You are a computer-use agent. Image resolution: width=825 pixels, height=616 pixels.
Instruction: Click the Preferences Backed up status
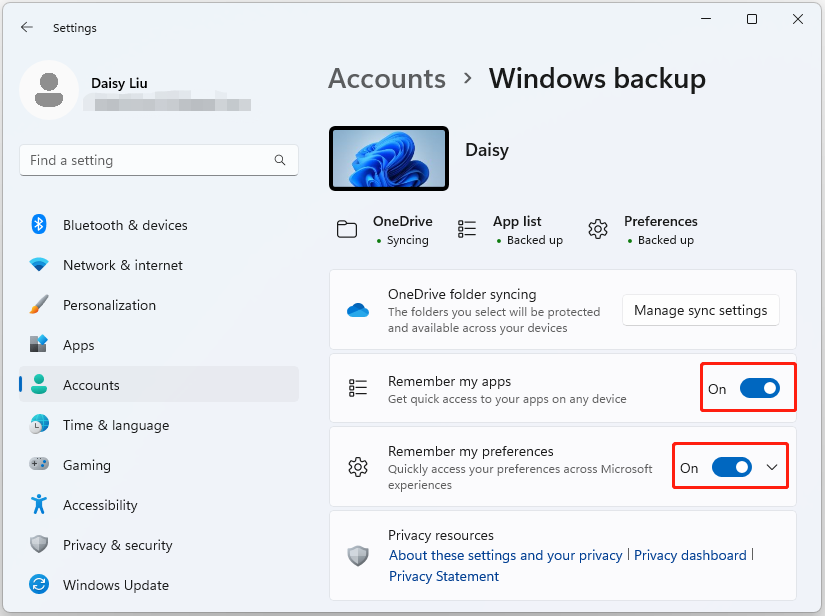coord(666,240)
